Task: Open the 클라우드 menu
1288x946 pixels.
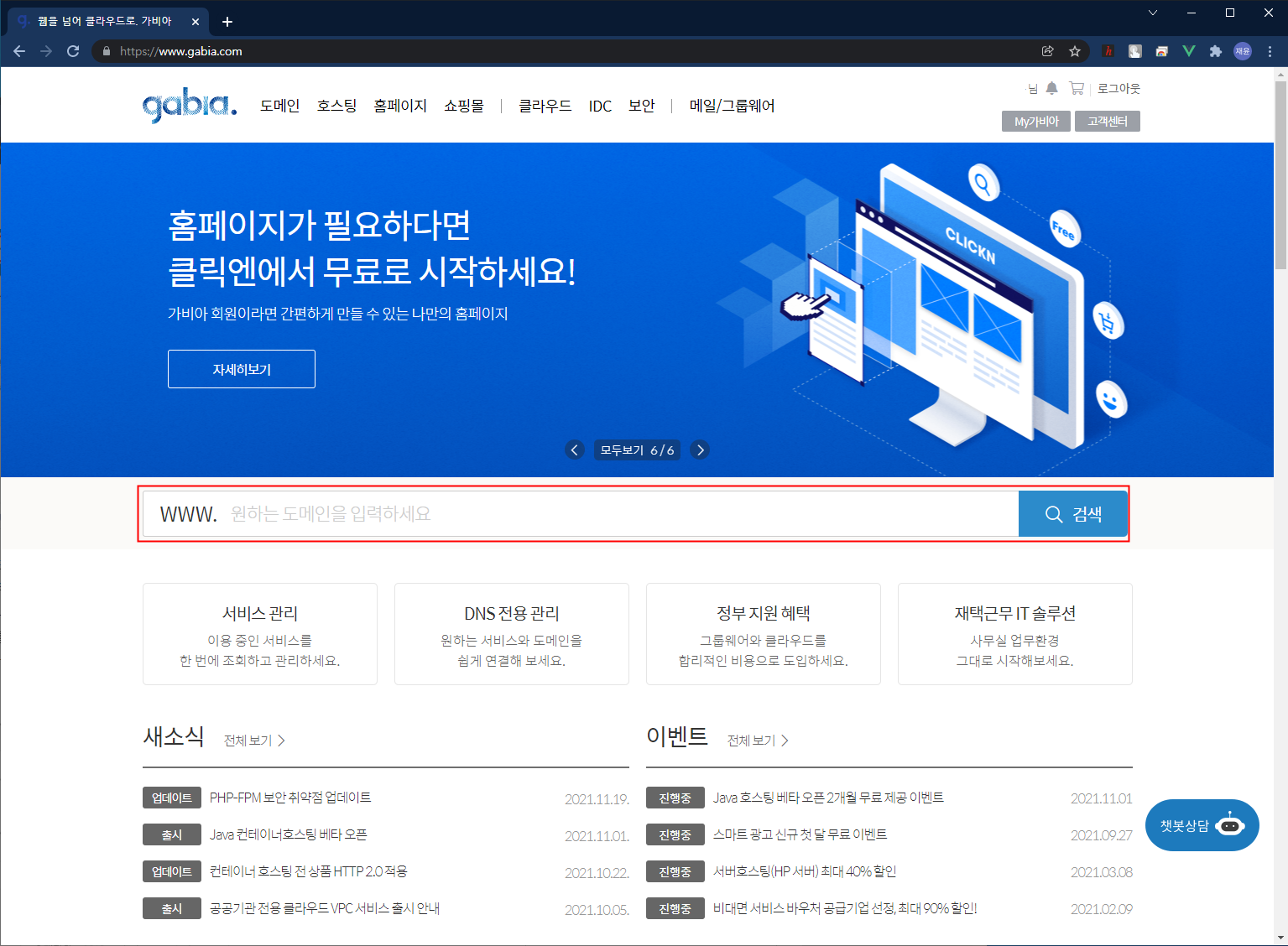Action: click(x=545, y=106)
